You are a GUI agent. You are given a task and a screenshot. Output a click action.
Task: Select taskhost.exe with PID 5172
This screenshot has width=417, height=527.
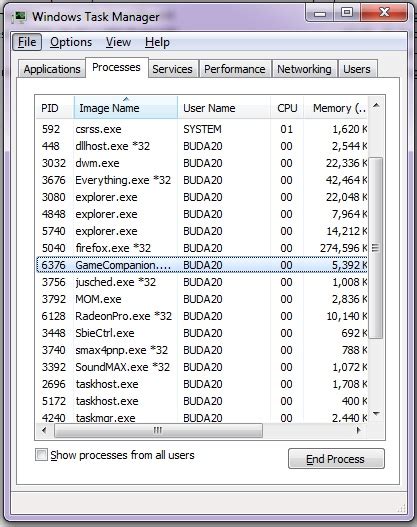pyautogui.click(x=202, y=401)
